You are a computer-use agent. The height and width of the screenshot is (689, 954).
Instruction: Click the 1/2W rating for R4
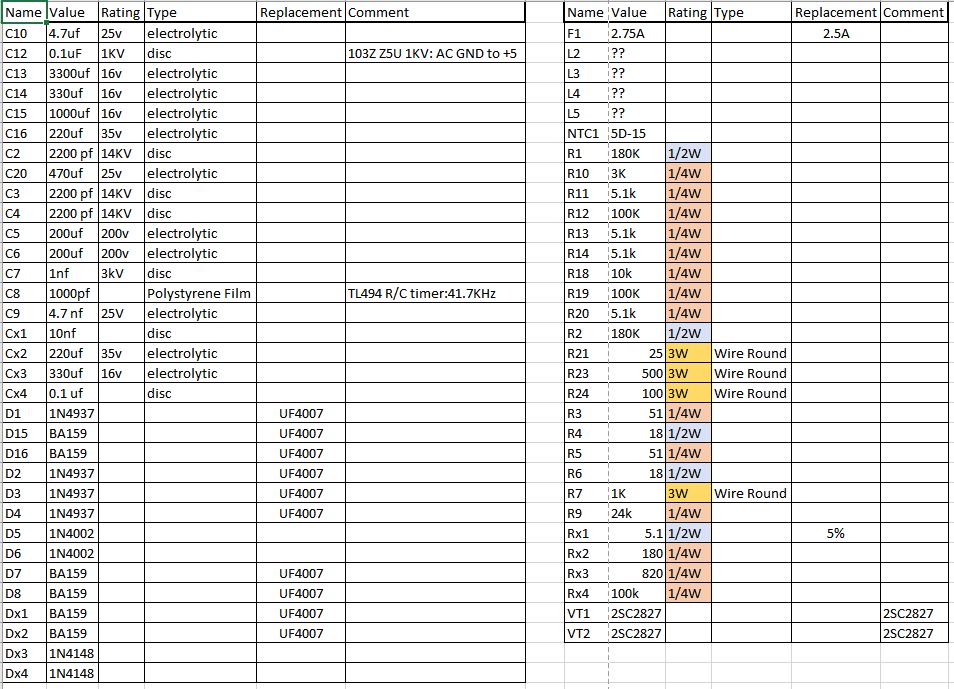tap(688, 434)
